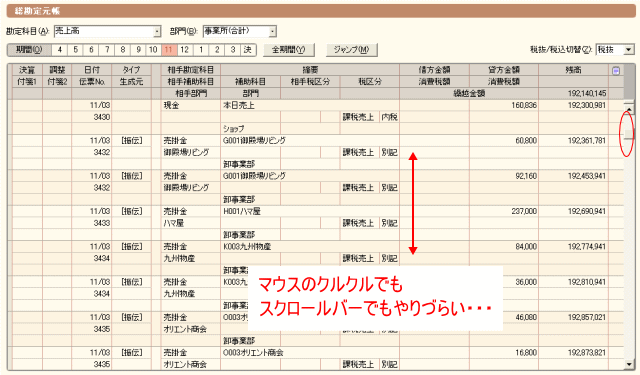Click the 調整 column header

coord(57,70)
